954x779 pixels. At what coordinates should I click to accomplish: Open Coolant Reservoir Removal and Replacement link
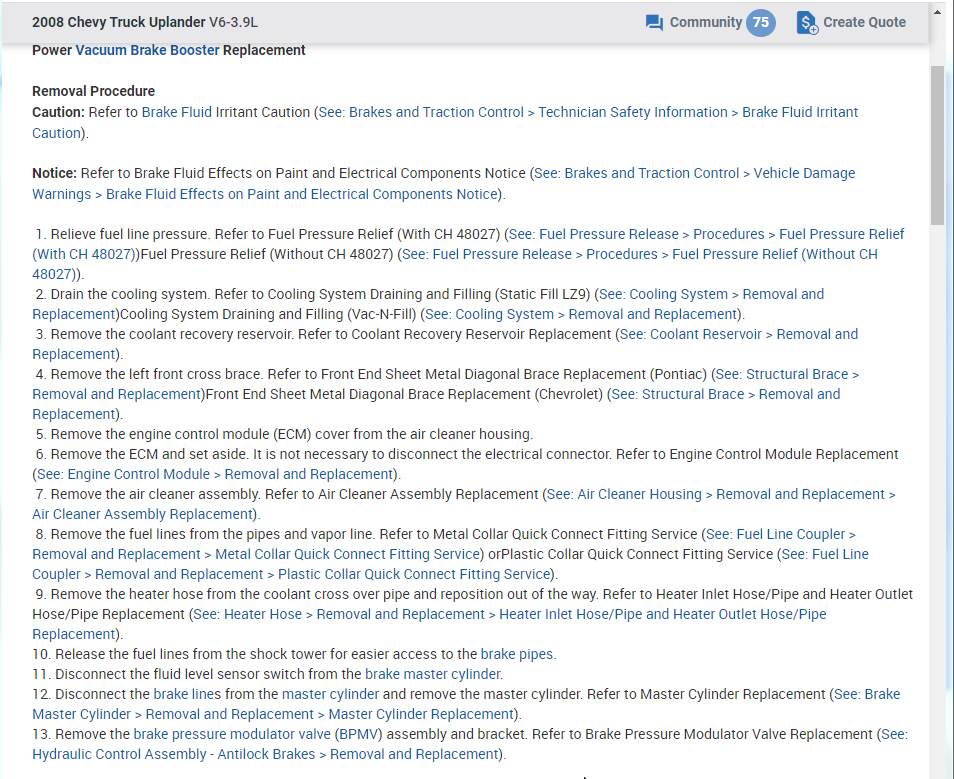445,344
